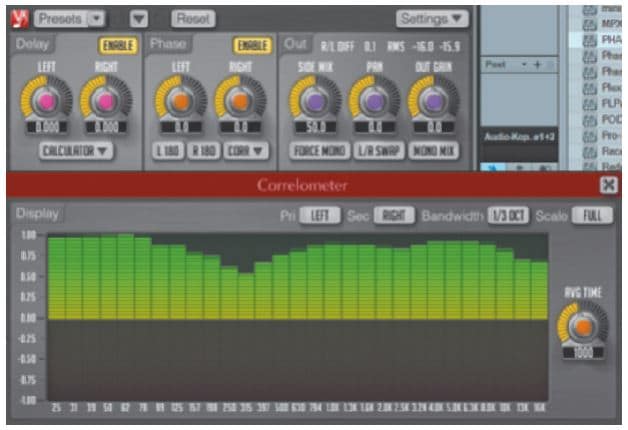Click the plugin icon next to PHA entry
Screen dimensions: 628x430
589,40
